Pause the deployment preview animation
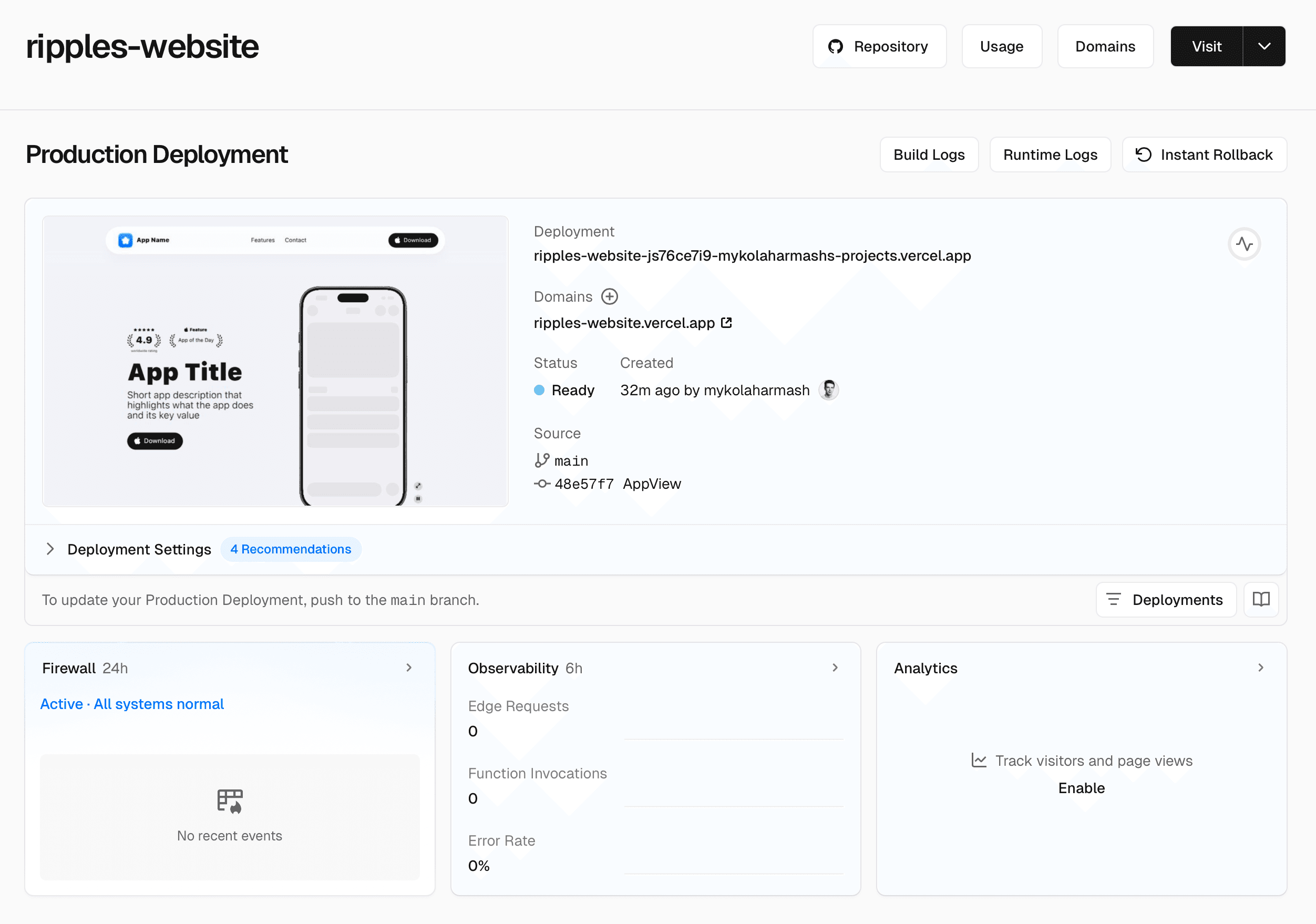The width and height of the screenshot is (1316, 924). pyautogui.click(x=418, y=499)
